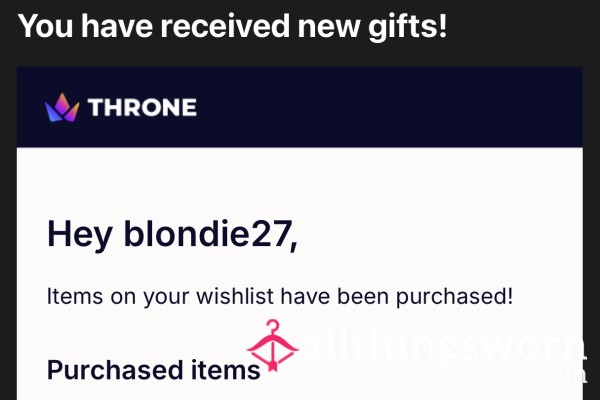Viewport: 600px width, 400px height.
Task: Click the '.com' watermark text
Action: [x=560, y=374]
